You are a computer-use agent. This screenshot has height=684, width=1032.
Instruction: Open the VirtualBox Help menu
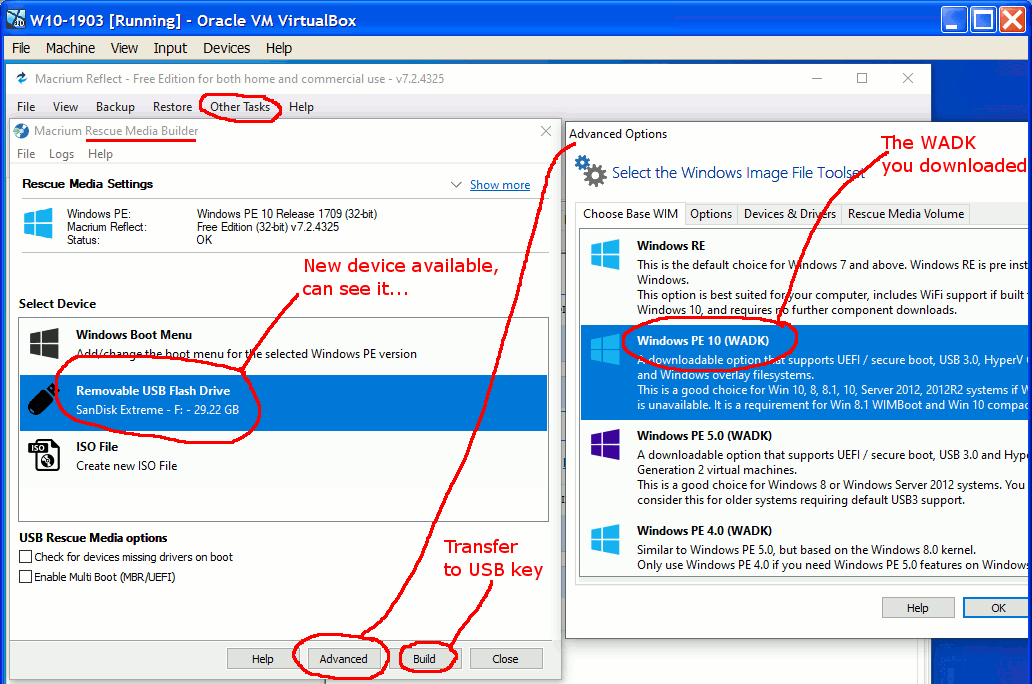pos(279,48)
